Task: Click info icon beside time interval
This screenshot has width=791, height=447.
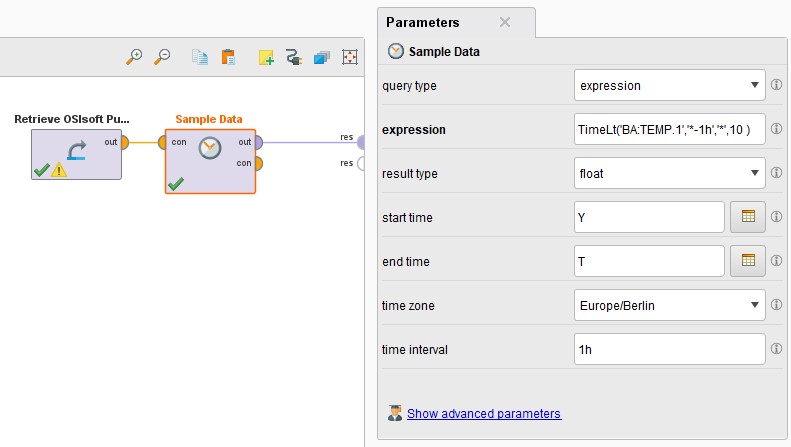Action: coord(777,349)
